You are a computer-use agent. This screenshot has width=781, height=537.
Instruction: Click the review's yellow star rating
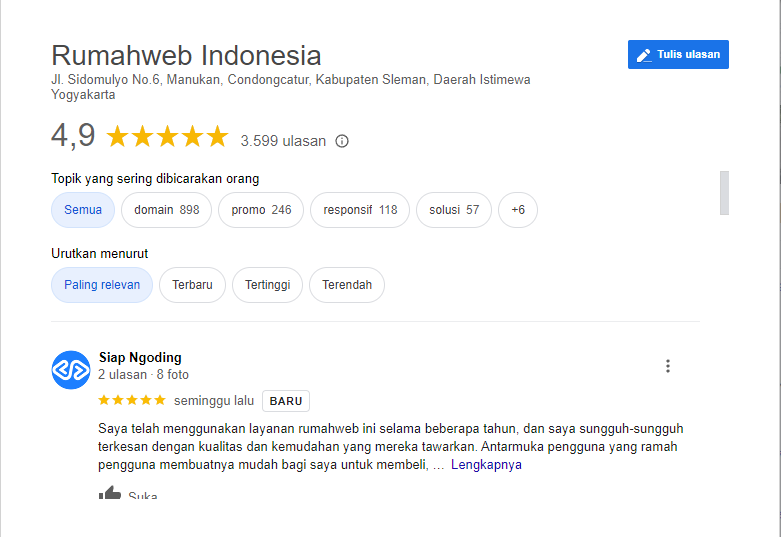132,400
